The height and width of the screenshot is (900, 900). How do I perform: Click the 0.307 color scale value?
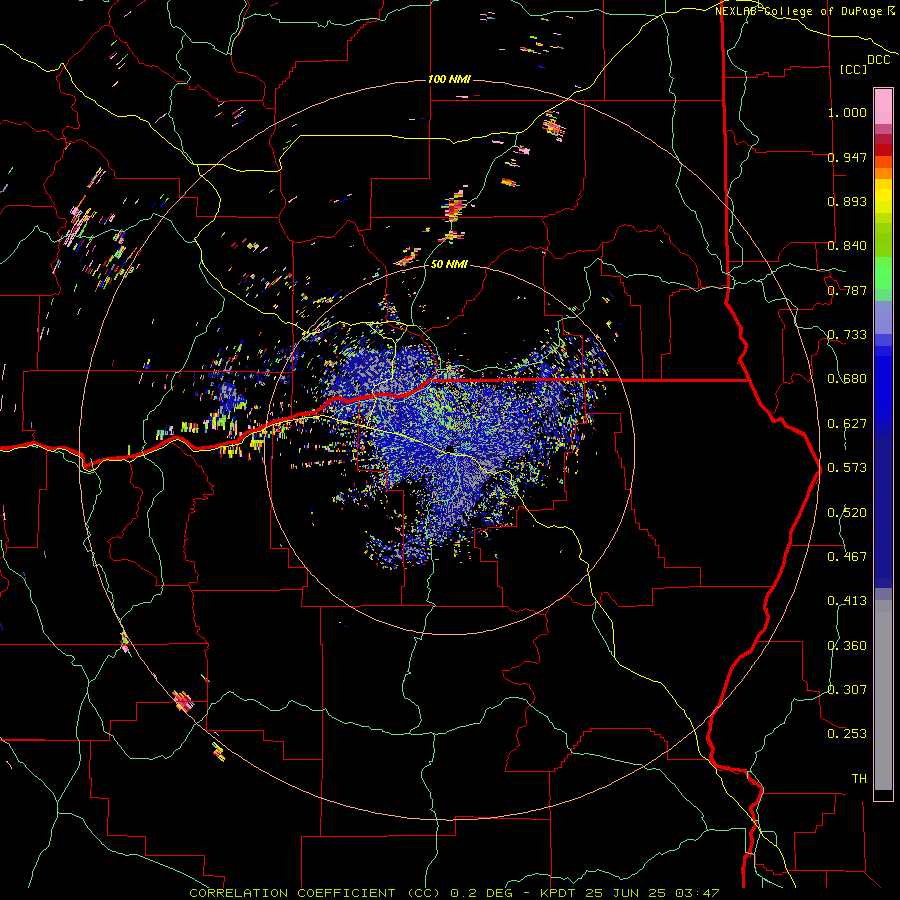tap(847, 690)
